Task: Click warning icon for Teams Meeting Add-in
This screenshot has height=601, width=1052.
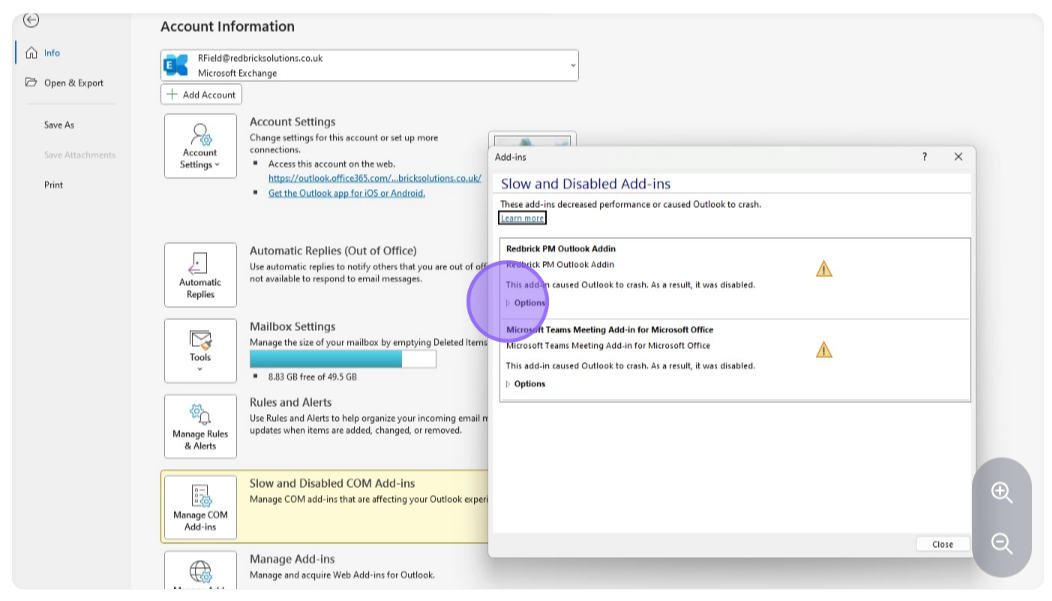Action: (x=824, y=349)
